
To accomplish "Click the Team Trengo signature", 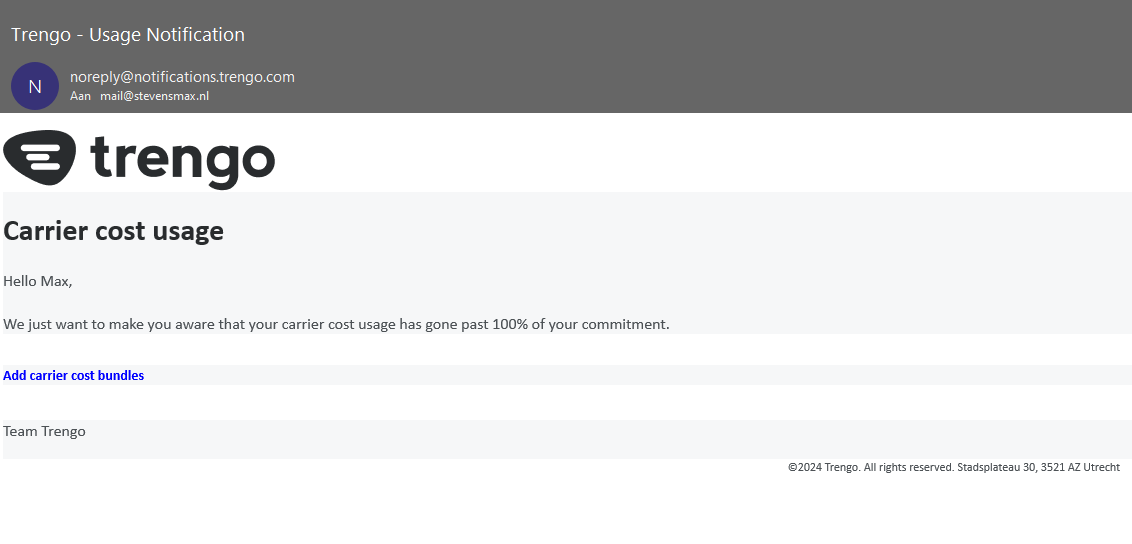I will (44, 431).
